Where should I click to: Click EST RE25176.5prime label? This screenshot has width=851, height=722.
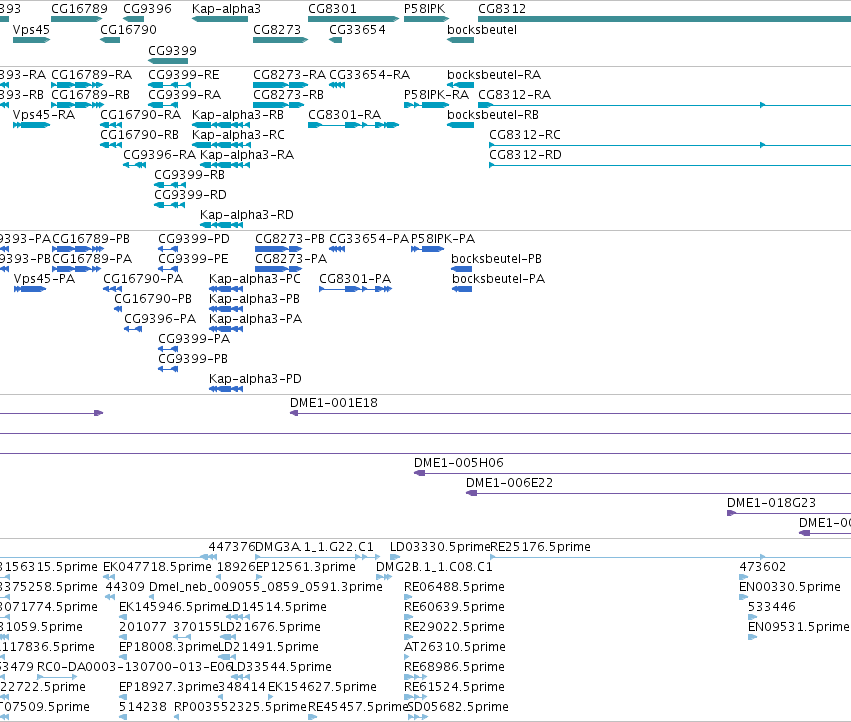pos(541,547)
